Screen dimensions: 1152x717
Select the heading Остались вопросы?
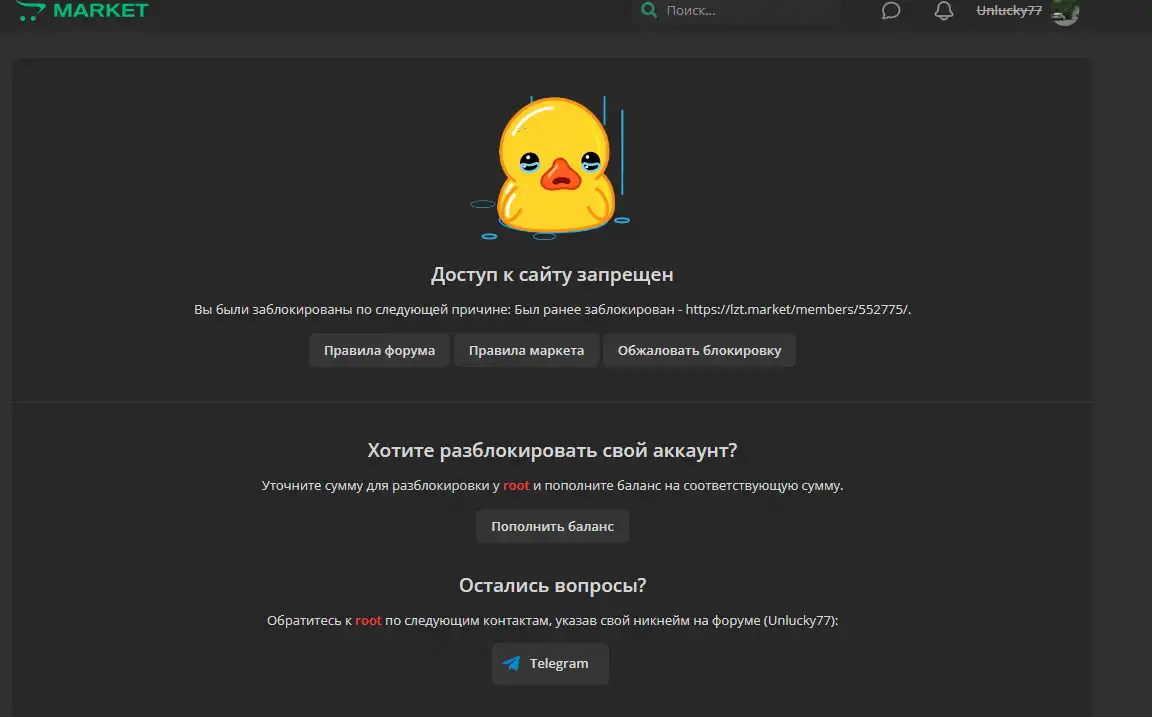pos(552,586)
